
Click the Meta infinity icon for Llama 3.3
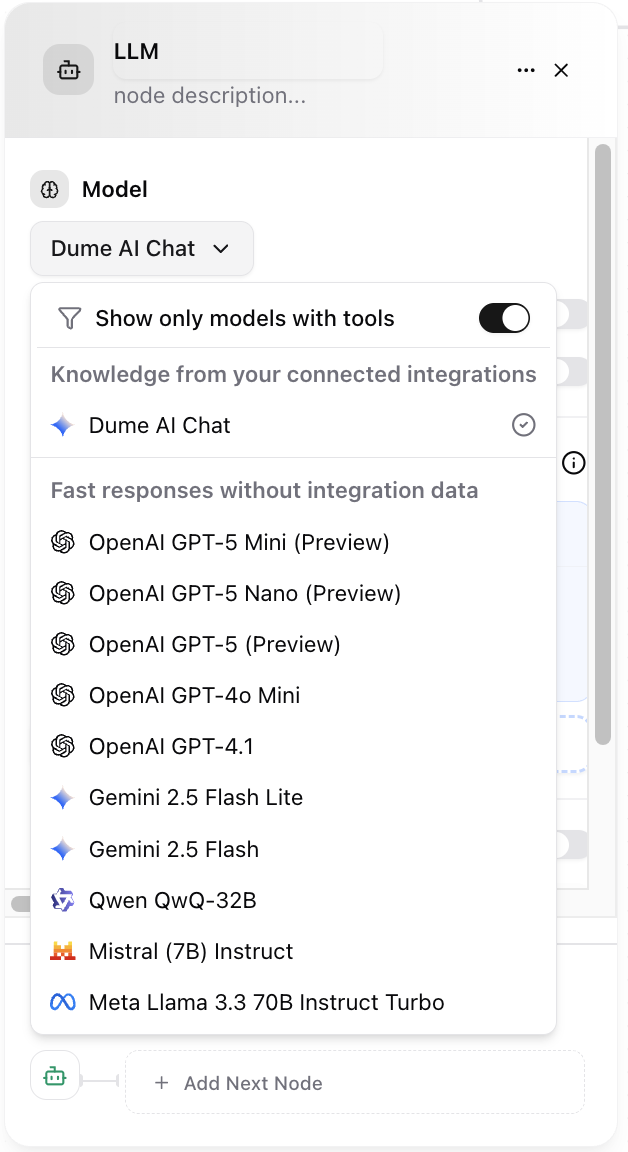64,1002
